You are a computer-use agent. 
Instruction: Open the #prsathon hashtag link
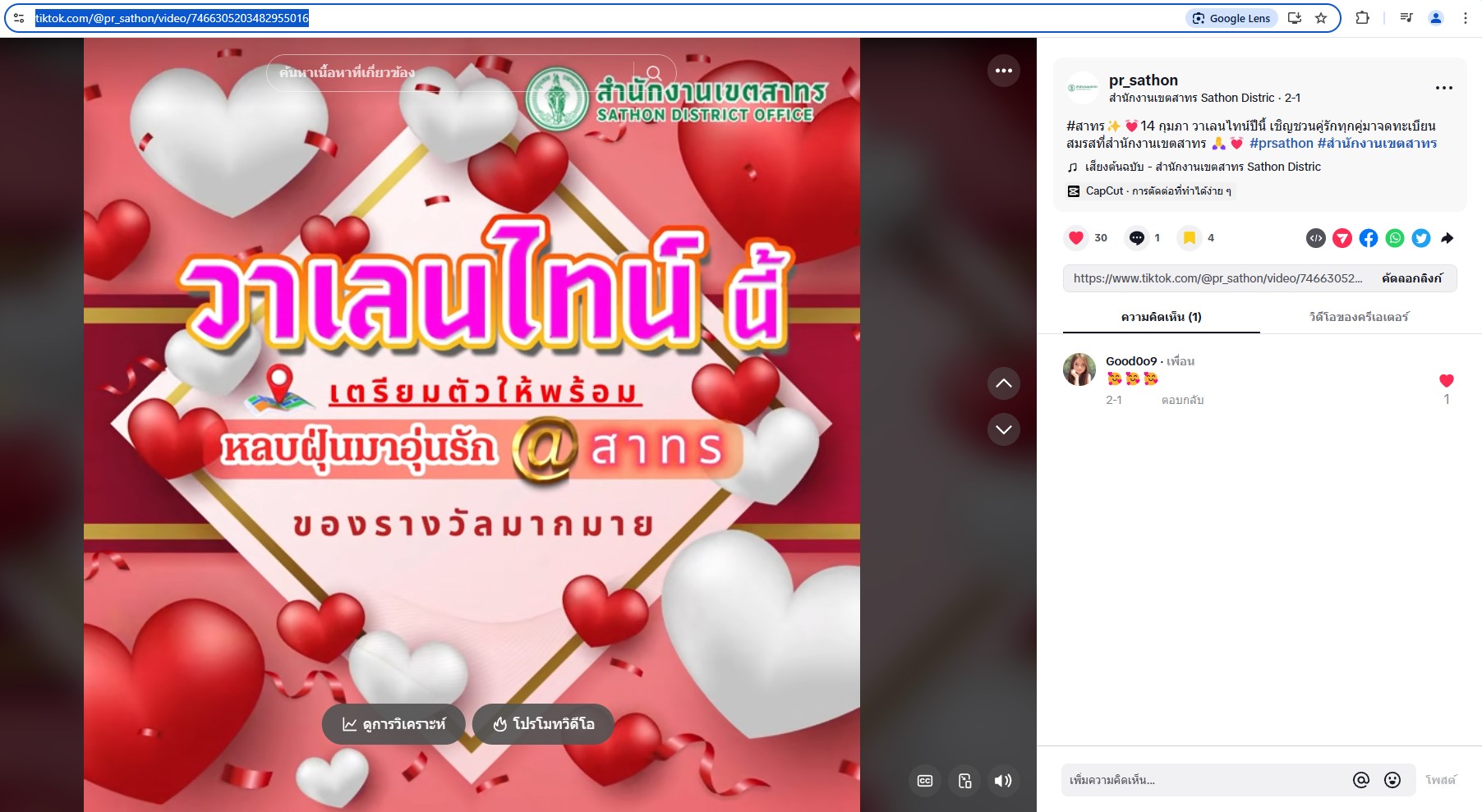(x=1282, y=144)
